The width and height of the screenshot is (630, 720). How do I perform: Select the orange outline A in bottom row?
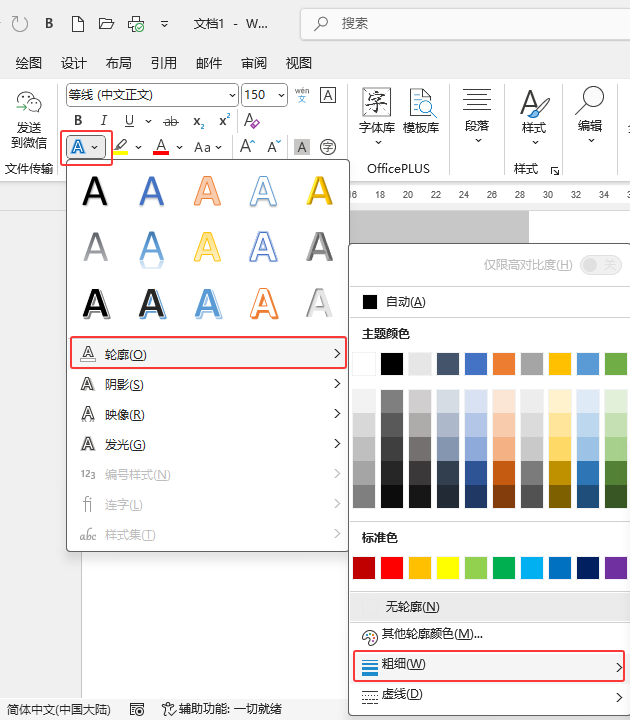click(x=264, y=304)
